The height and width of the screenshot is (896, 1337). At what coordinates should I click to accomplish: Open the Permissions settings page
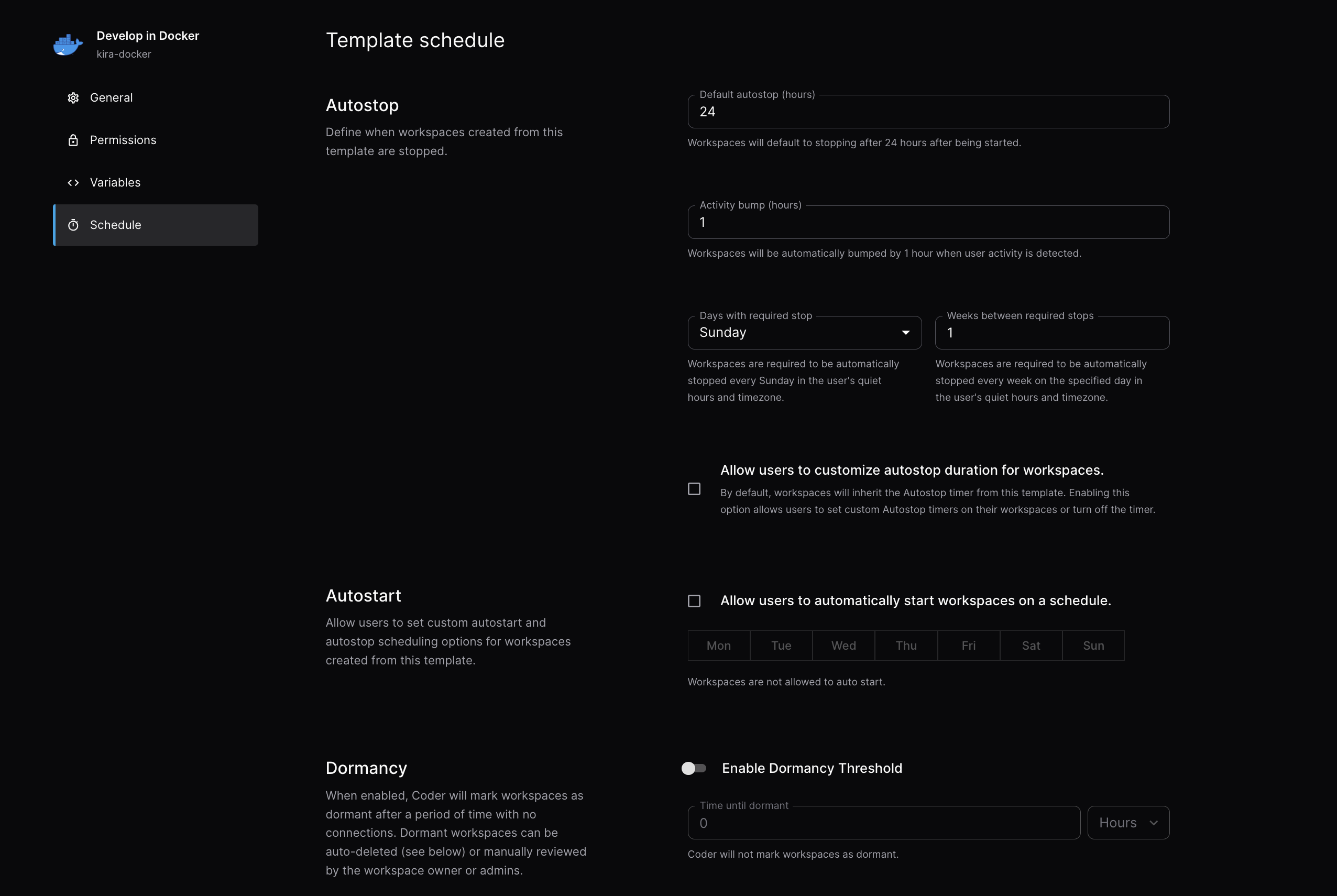(123, 139)
